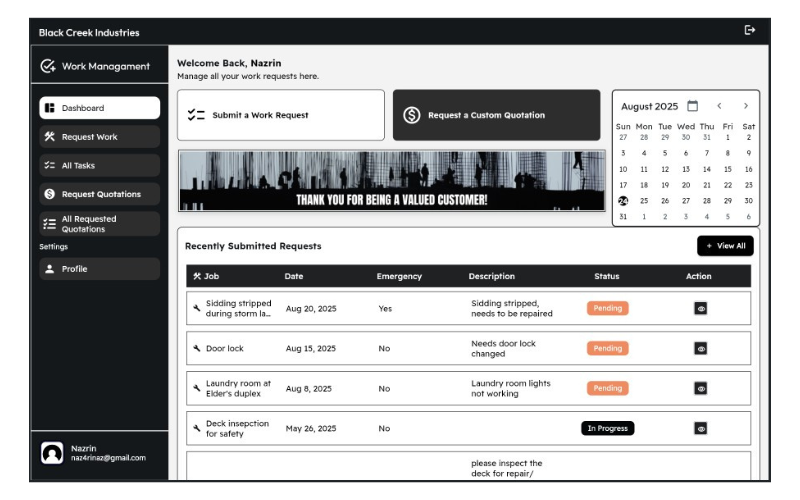Click the Submit a Work Request card
This screenshot has width=800, height=500.
point(281,115)
